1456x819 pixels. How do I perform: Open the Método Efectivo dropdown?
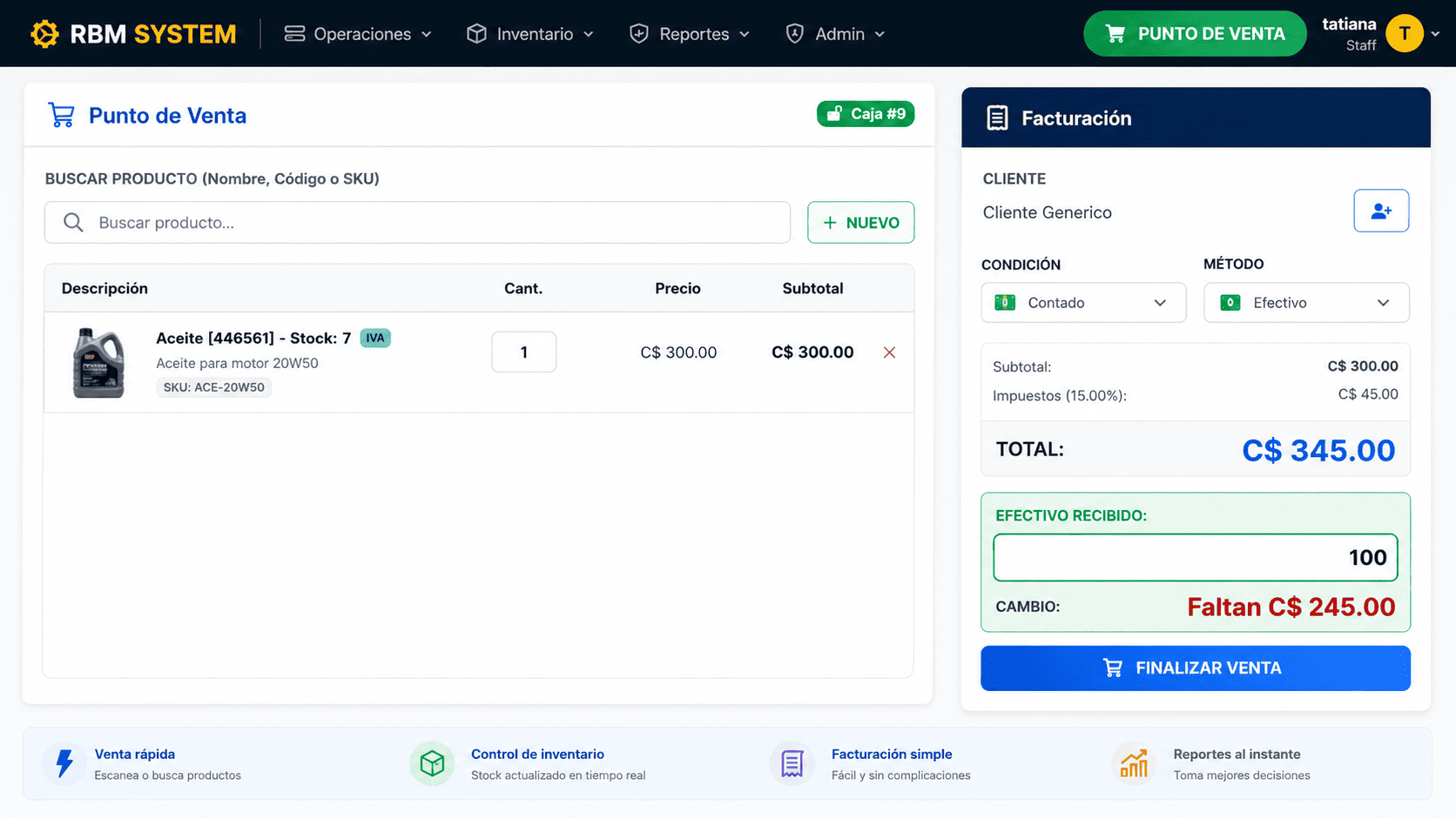point(1306,303)
